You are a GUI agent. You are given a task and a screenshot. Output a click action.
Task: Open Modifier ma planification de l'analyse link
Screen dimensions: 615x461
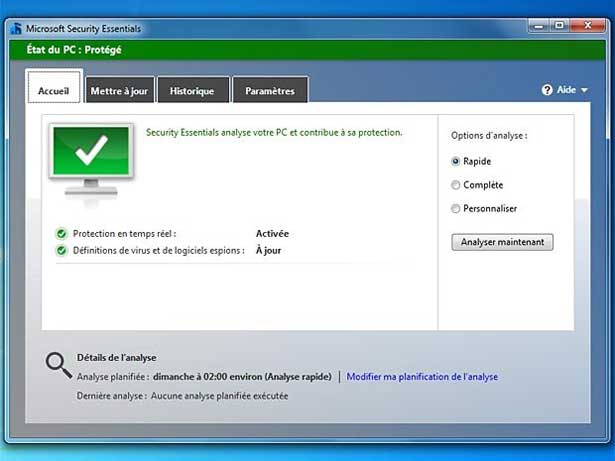click(x=422, y=377)
